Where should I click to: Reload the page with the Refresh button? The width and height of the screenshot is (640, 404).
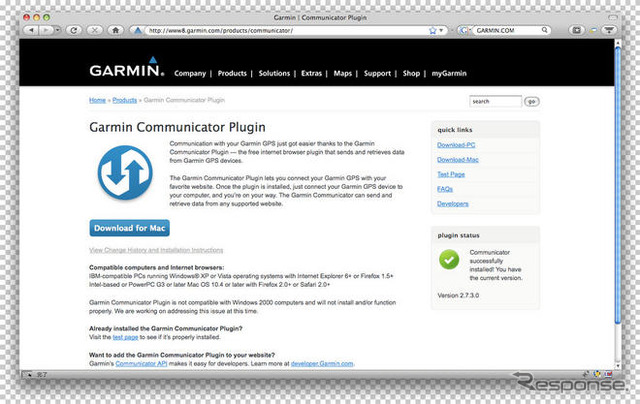point(74,30)
